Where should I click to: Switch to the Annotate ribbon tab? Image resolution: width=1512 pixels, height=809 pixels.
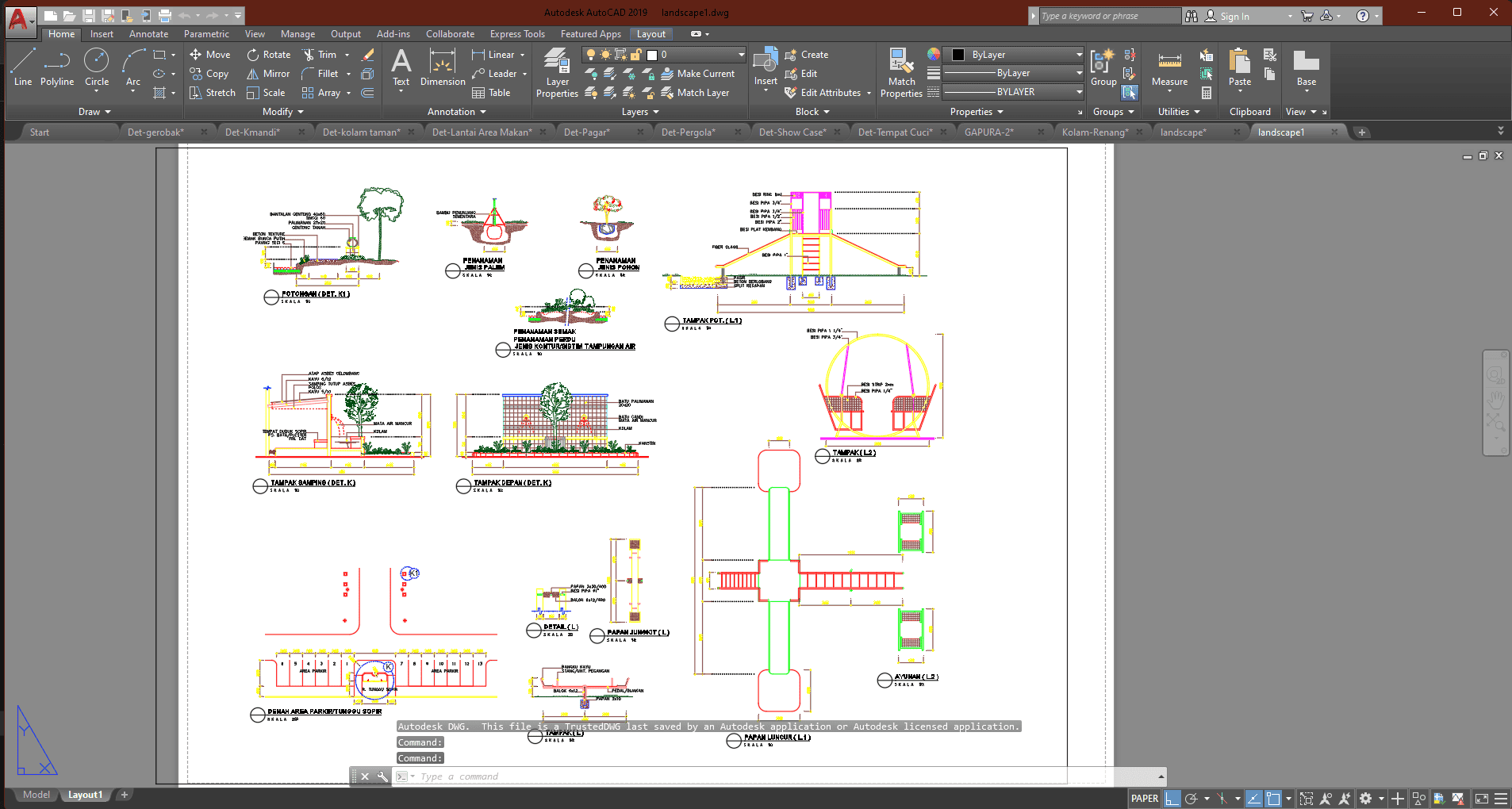click(x=148, y=34)
